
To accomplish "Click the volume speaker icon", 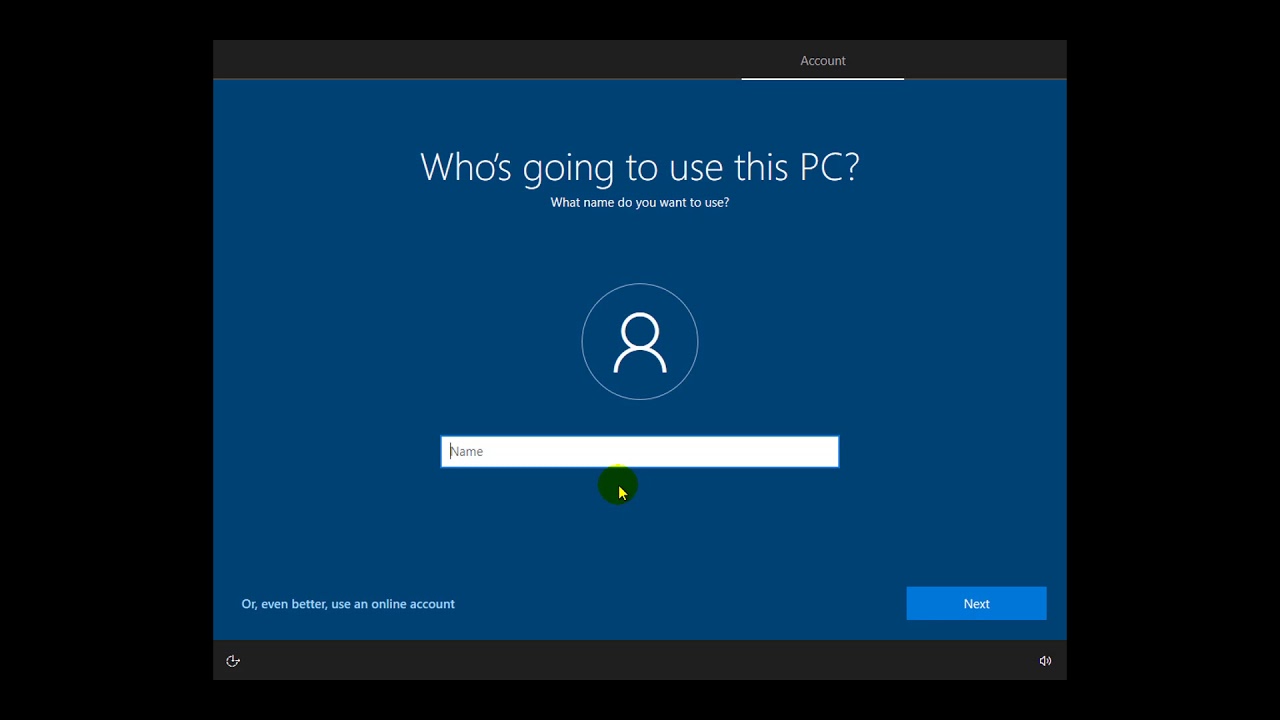I will pyautogui.click(x=1045, y=661).
